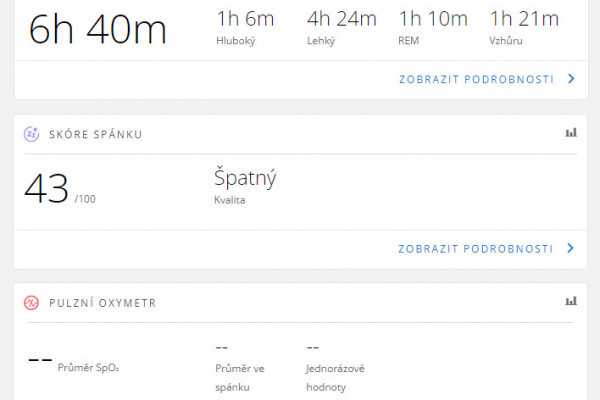The width and height of the screenshot is (600, 400).
Task: Click the 1h 21m Vzhůru value
Action: pos(524,19)
